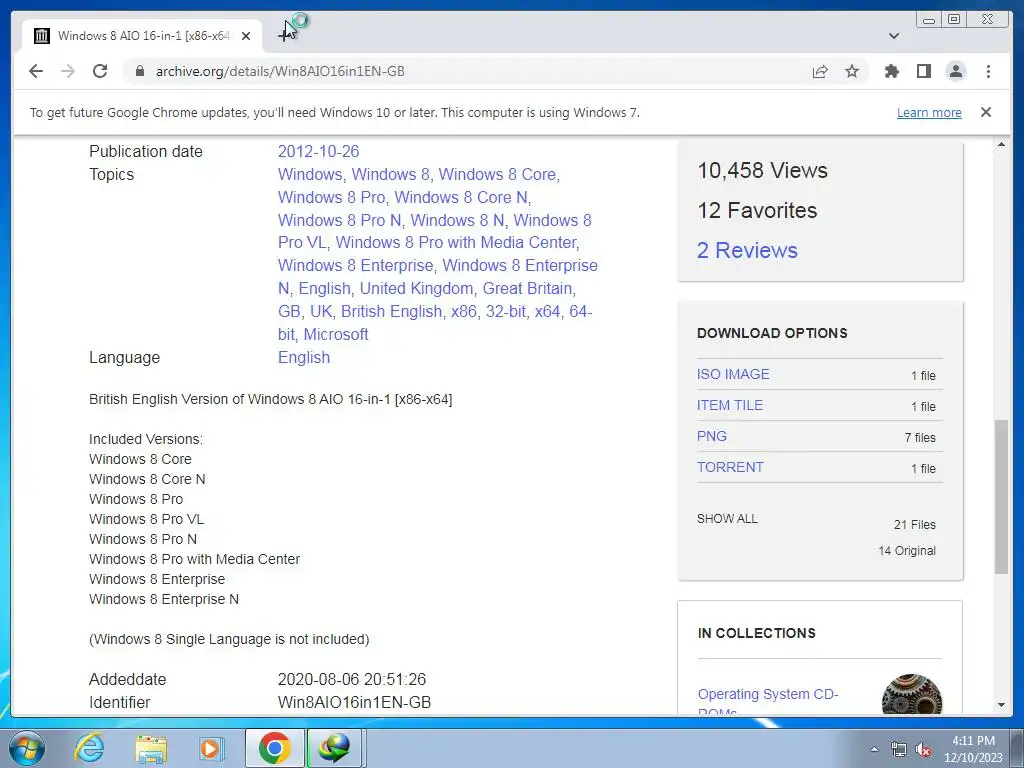Select the Windows 8 AIO 16-in-1 tab
The height and width of the screenshot is (768, 1024).
(142, 36)
